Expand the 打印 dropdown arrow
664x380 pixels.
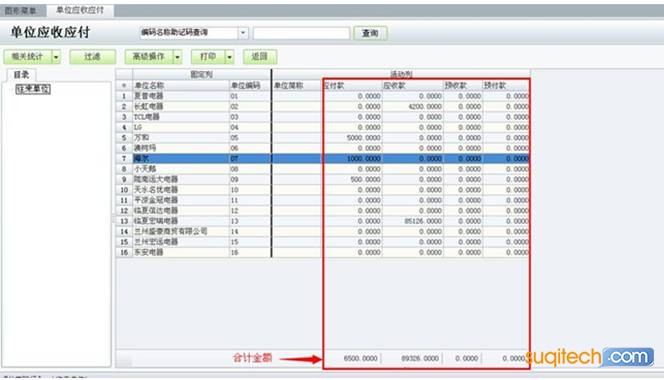click(230, 56)
